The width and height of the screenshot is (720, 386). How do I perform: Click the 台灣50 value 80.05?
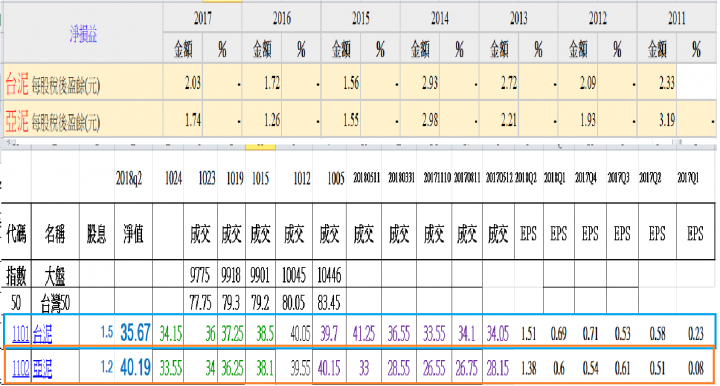(x=294, y=303)
